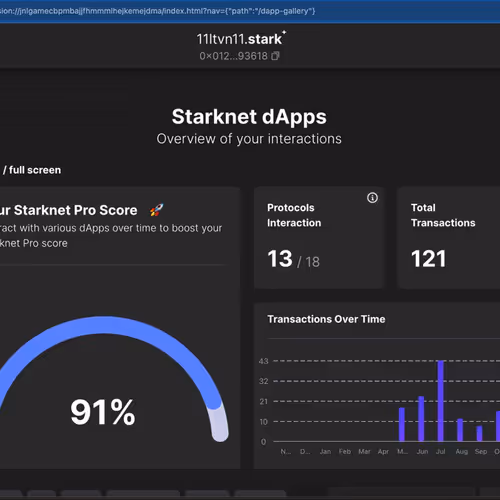Image resolution: width=500 pixels, height=500 pixels.
Task: Click the tallest Jul bar in chart
Action: pos(441,401)
